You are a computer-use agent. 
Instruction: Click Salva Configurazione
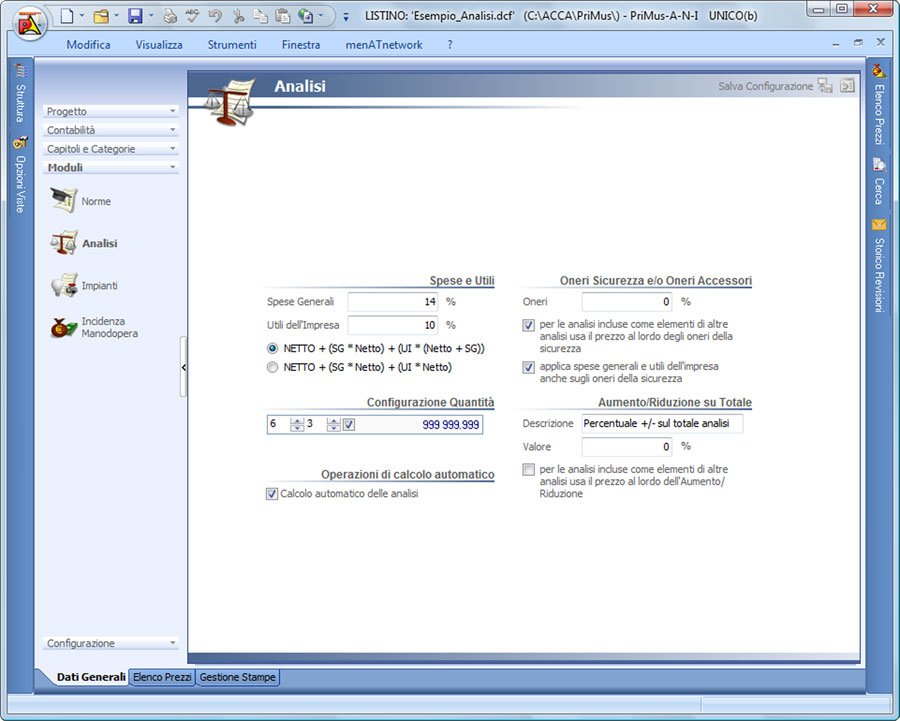tap(765, 87)
